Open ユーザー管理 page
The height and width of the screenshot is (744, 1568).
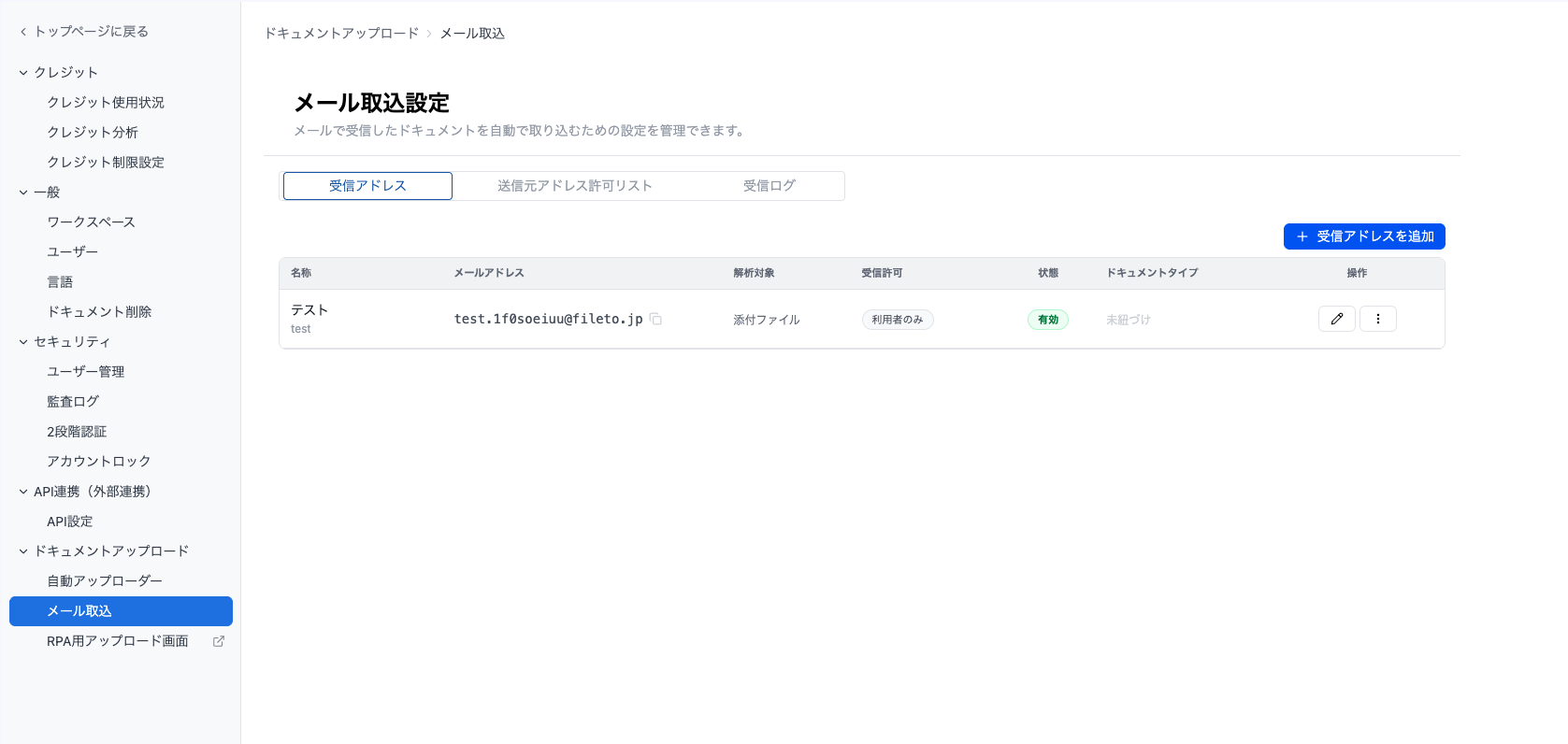(86, 372)
